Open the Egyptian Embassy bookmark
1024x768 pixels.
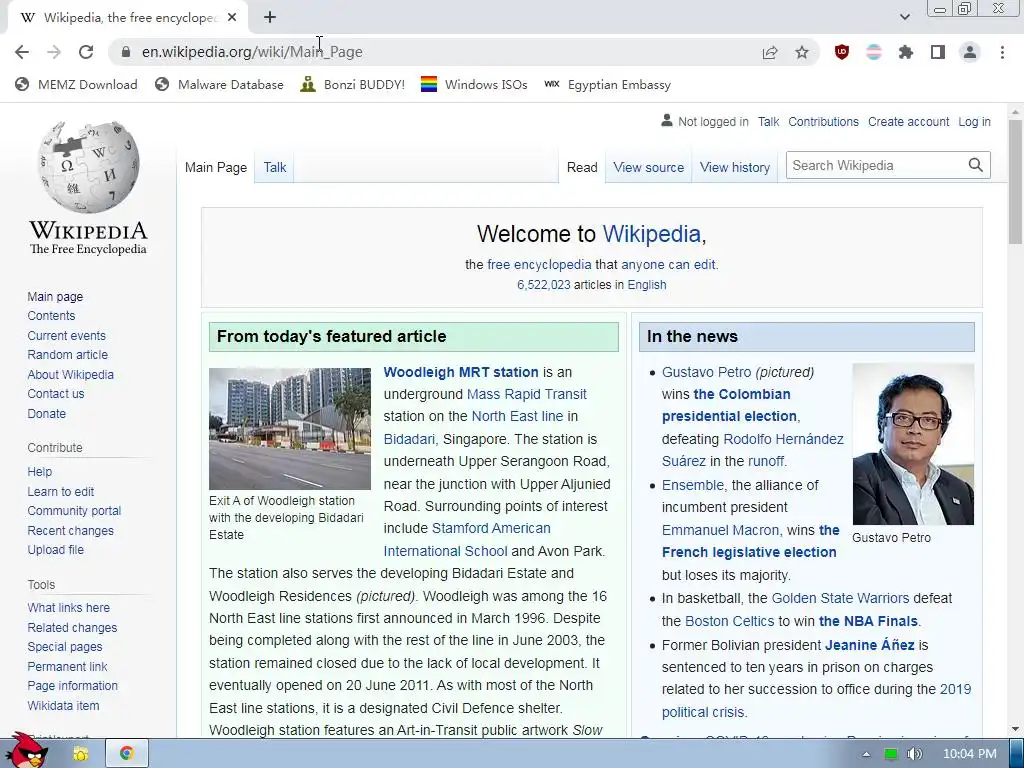[x=607, y=85]
